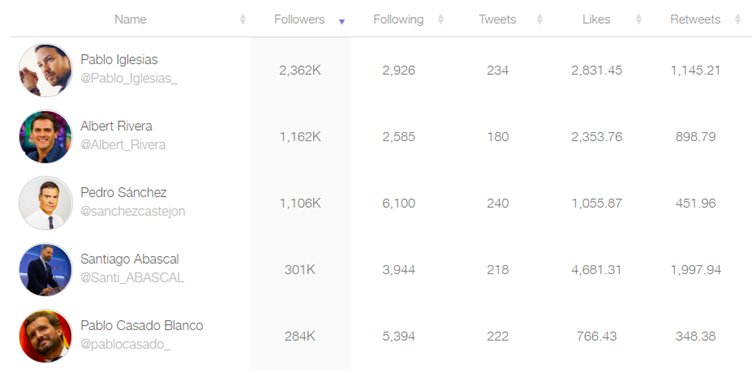
Task: Click the sort arrows beside Following
Action: click(x=441, y=19)
